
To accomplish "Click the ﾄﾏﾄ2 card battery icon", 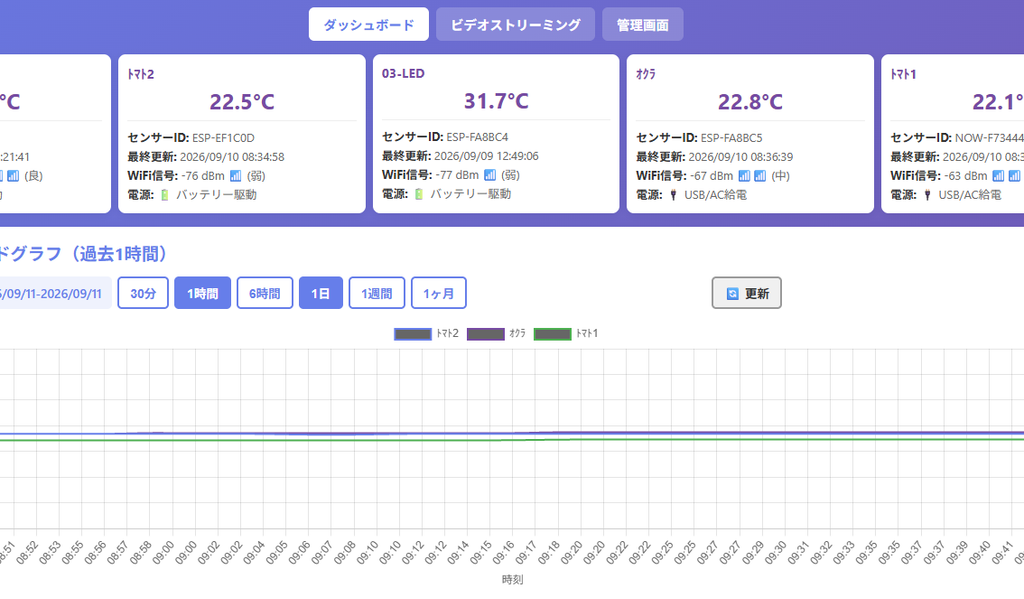I will 165,195.
